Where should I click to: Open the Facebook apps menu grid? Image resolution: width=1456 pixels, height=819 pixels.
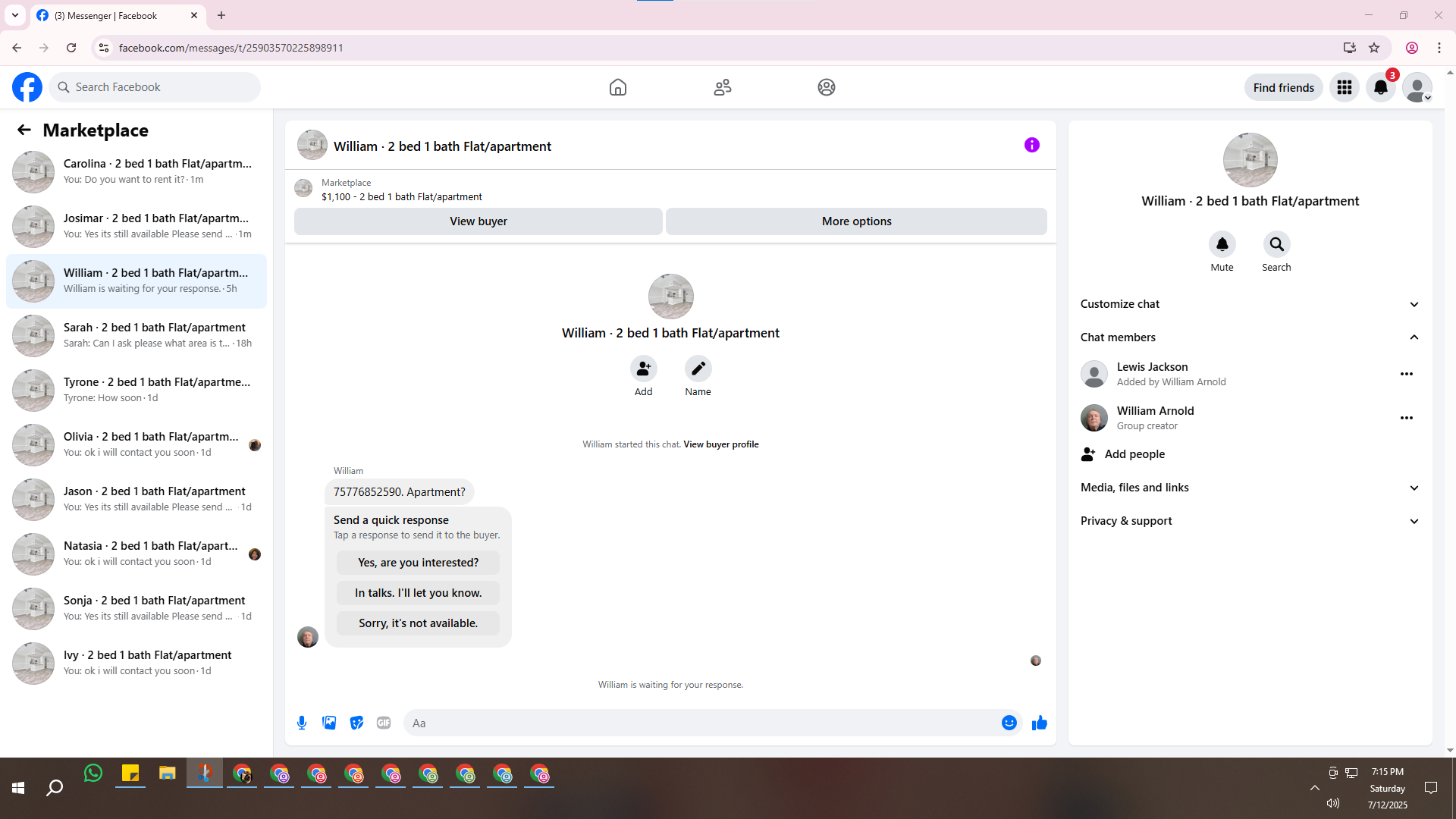click(1344, 87)
